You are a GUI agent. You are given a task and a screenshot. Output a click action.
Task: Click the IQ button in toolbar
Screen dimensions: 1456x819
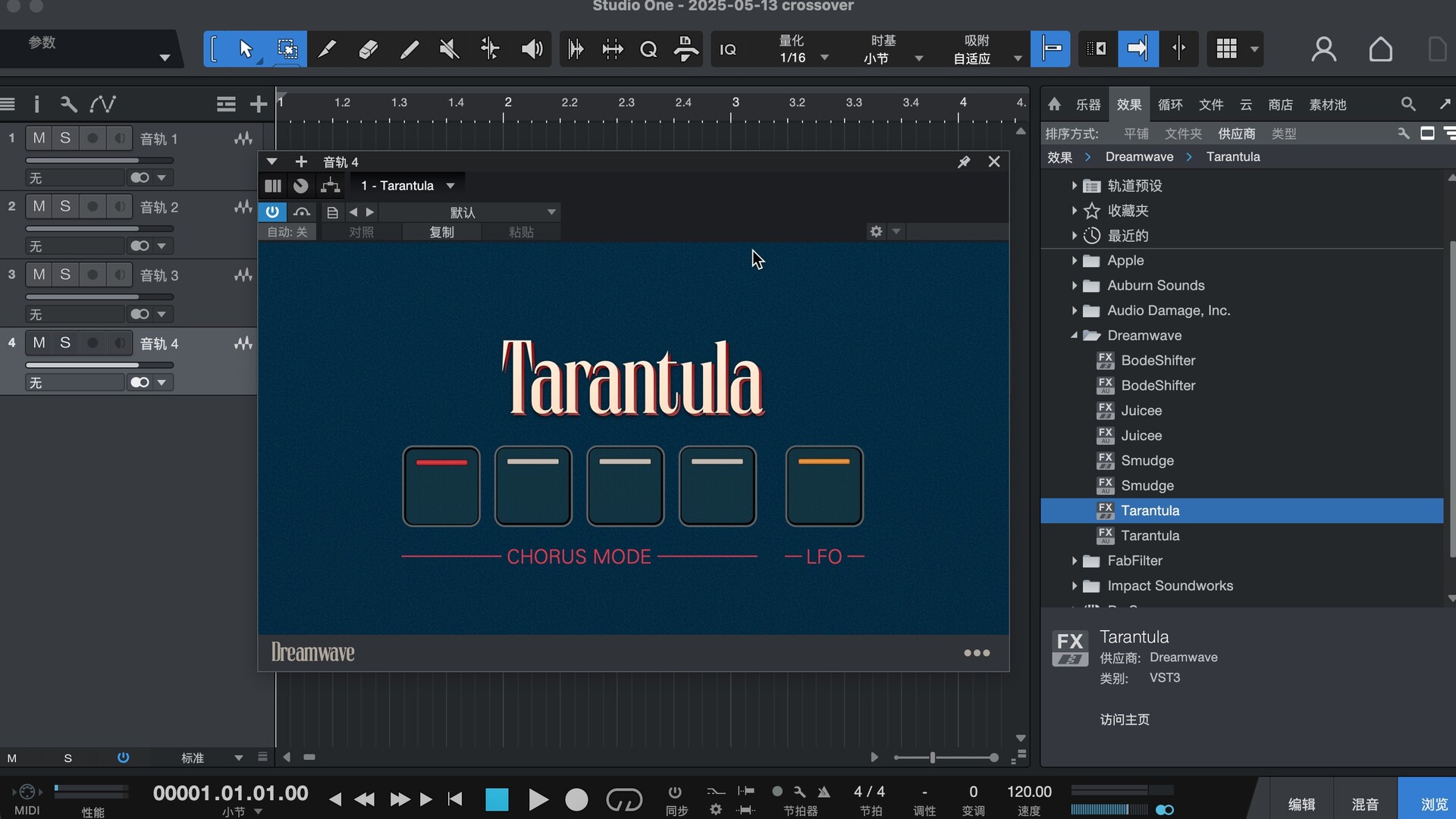coord(728,49)
